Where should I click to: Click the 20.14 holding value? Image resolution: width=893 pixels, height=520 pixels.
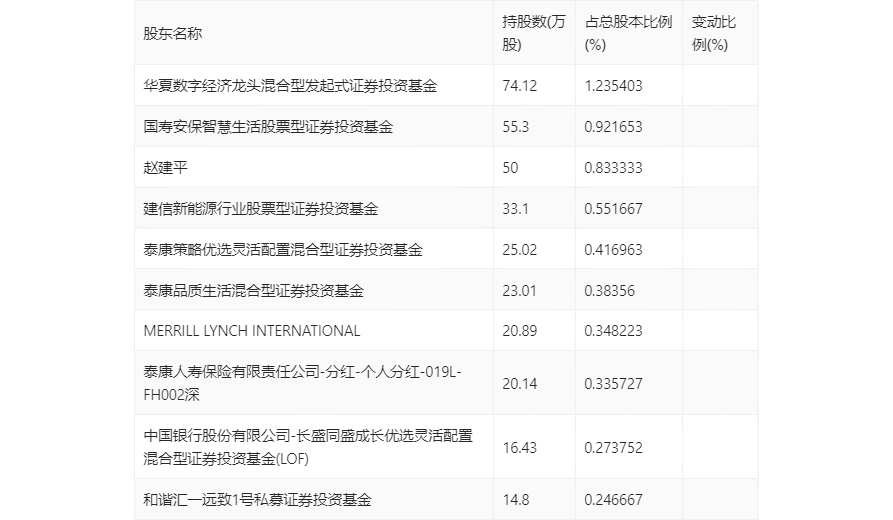519,383
